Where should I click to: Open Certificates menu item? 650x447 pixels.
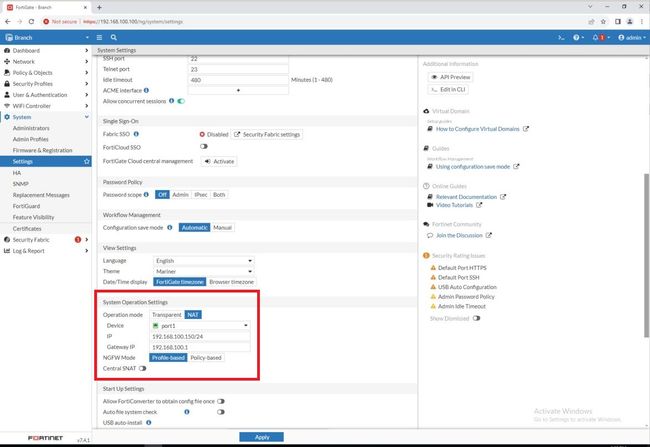coord(27,228)
